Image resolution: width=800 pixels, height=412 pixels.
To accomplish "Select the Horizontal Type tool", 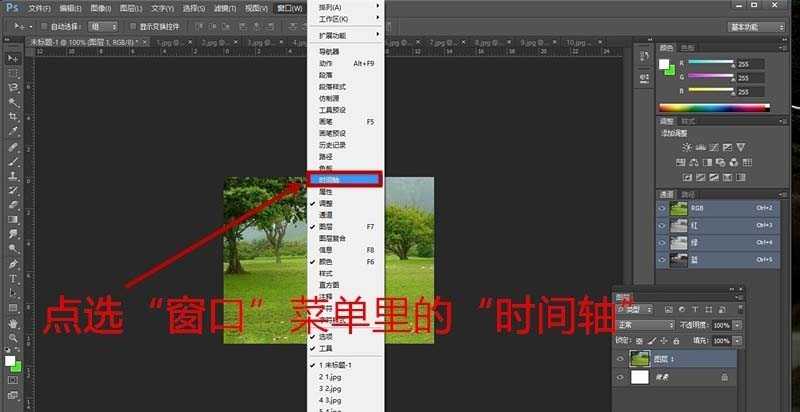I will (13, 279).
